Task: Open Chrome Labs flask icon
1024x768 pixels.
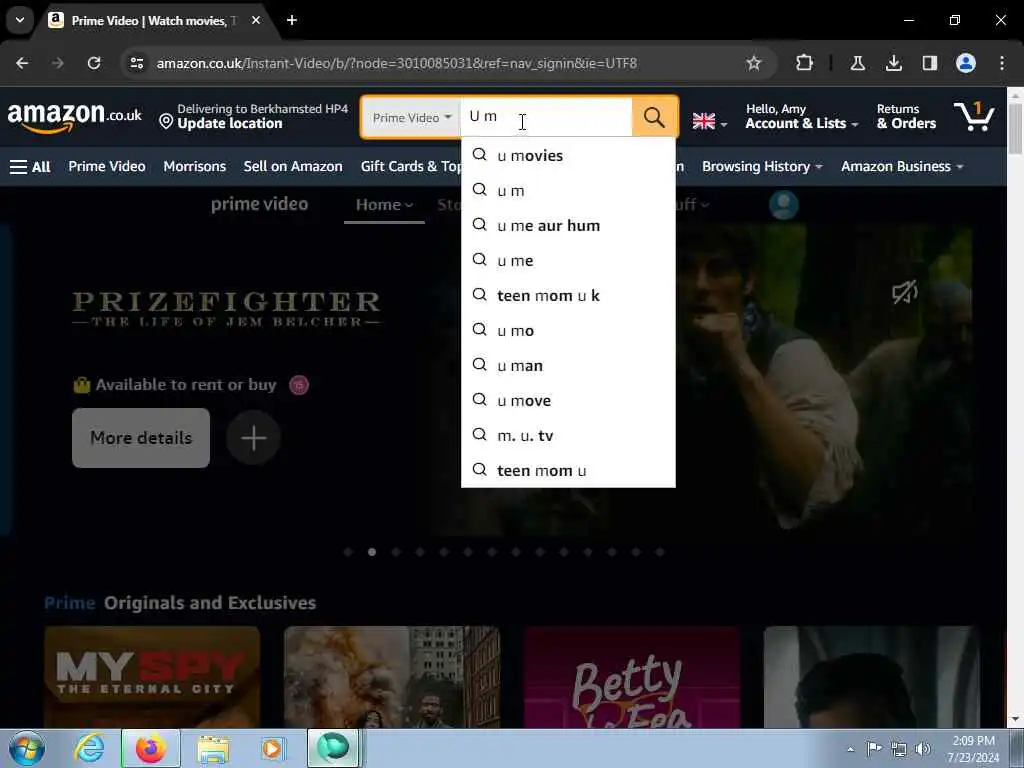Action: point(857,63)
